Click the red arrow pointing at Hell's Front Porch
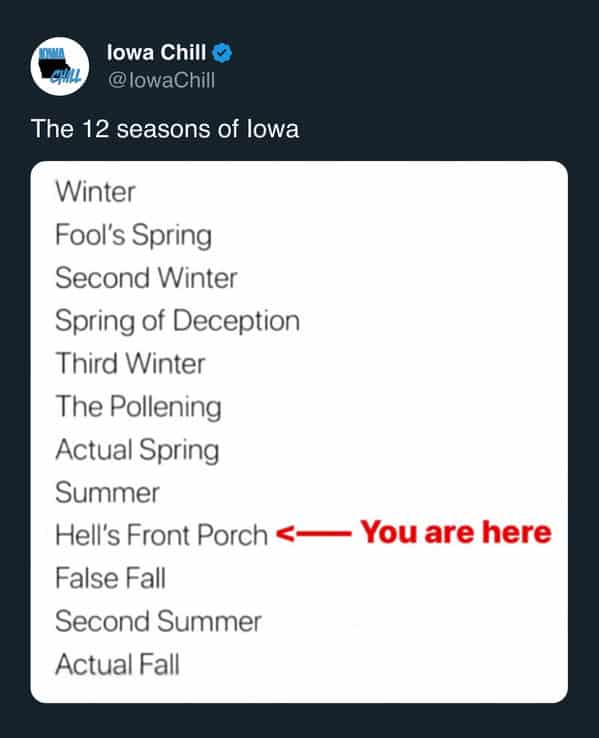The width and height of the screenshot is (599, 738). pyautogui.click(x=313, y=534)
